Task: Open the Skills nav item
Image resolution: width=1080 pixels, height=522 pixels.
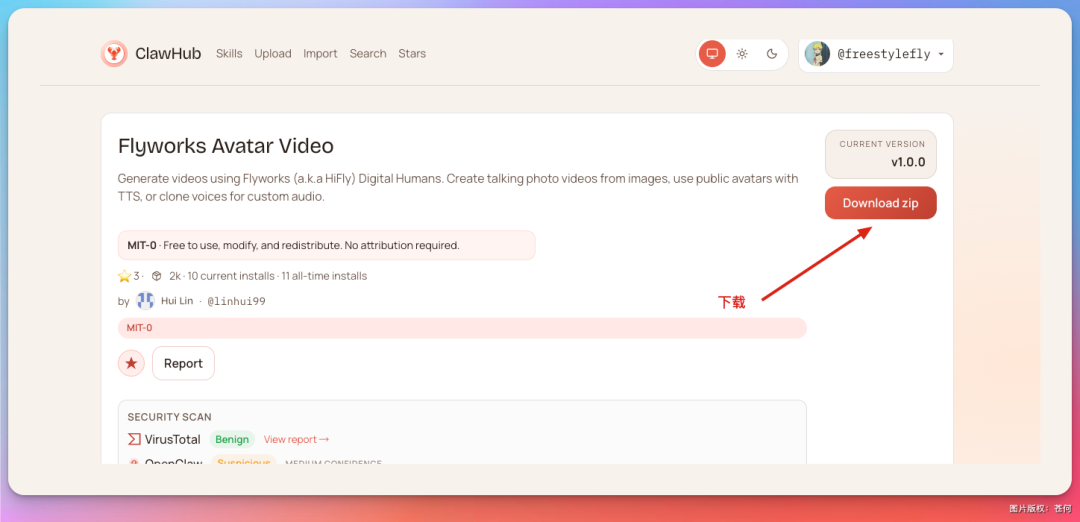Action: (229, 54)
